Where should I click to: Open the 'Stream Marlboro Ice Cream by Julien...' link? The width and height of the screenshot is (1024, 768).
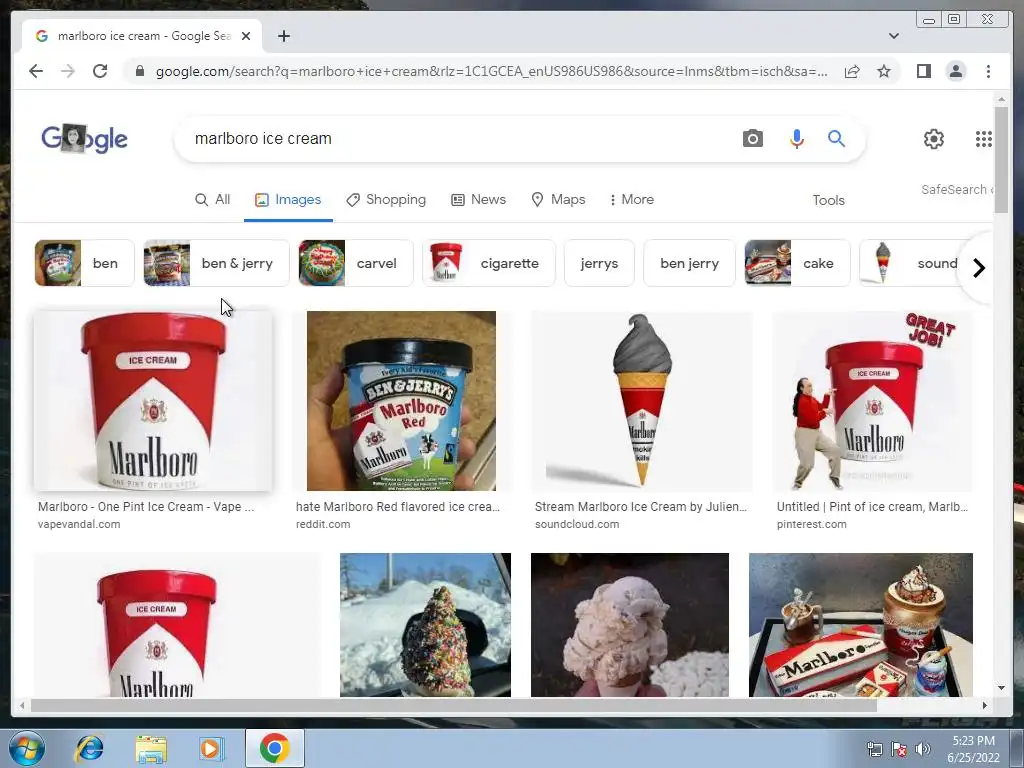pos(640,507)
